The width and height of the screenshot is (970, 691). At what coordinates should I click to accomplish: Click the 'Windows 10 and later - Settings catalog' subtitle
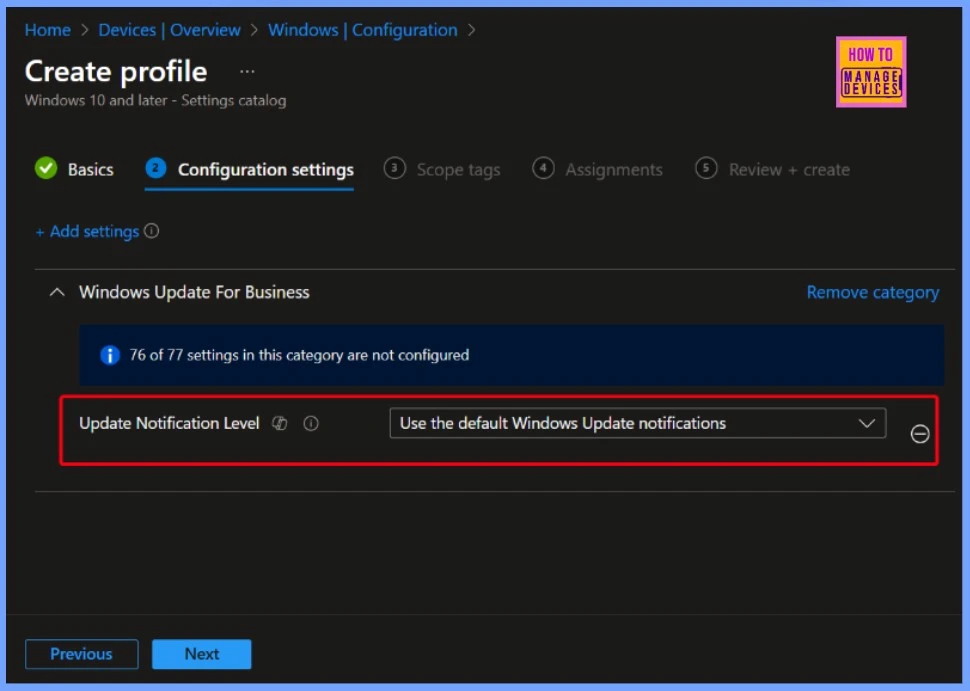155,100
